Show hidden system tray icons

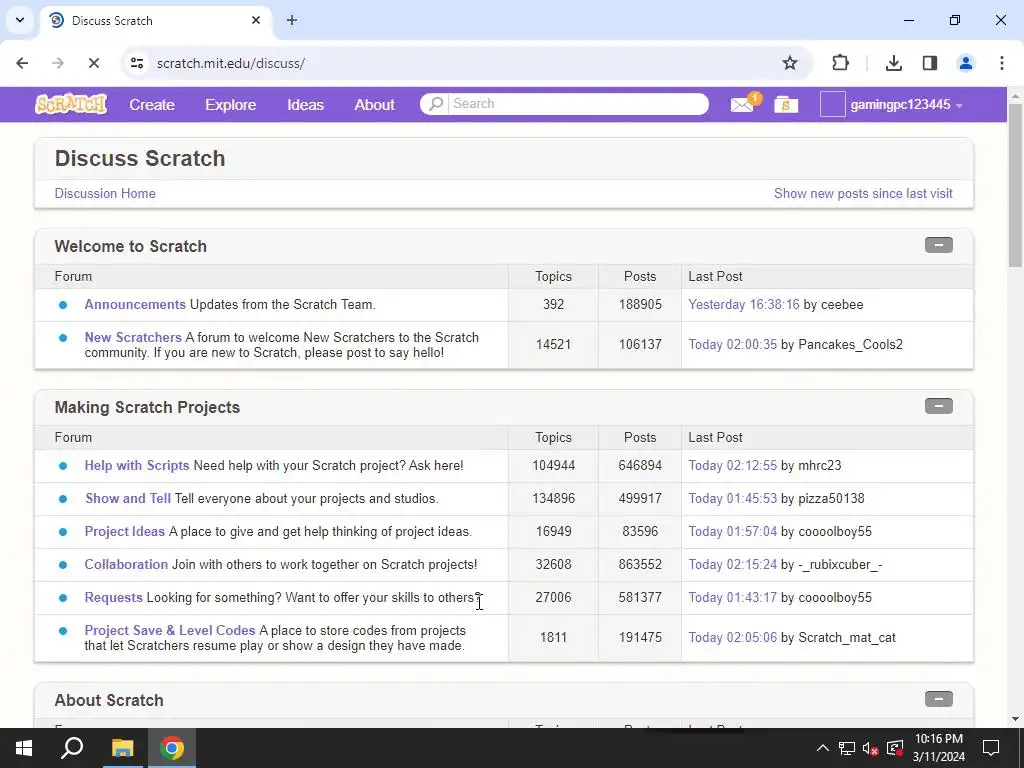[823, 748]
